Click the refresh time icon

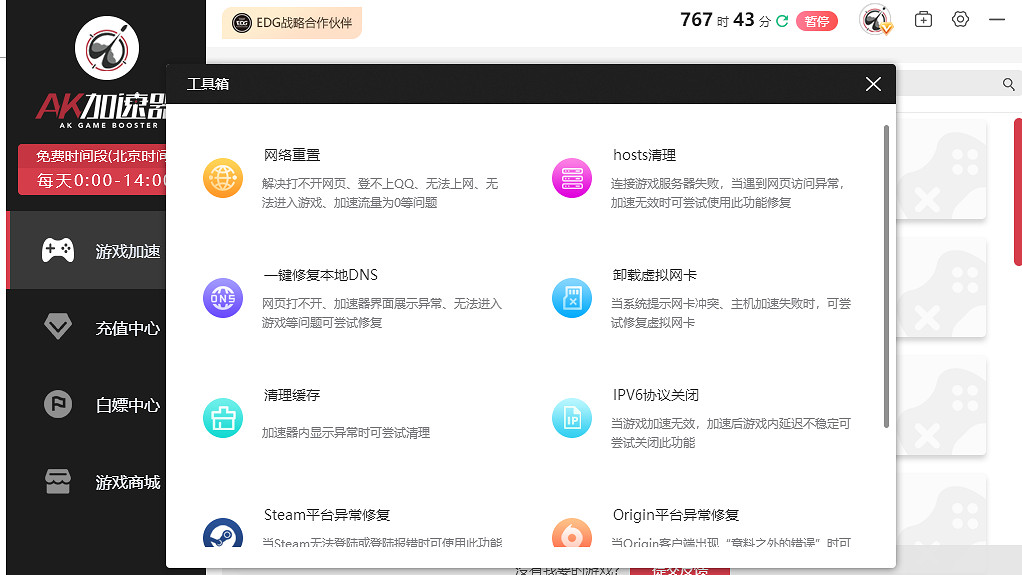pos(782,22)
